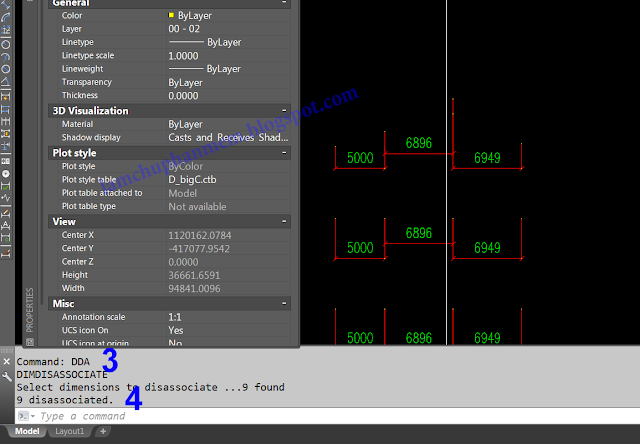This screenshot has width=640, height=444.
Task: Add a new layout with plus button
Action: point(103,432)
